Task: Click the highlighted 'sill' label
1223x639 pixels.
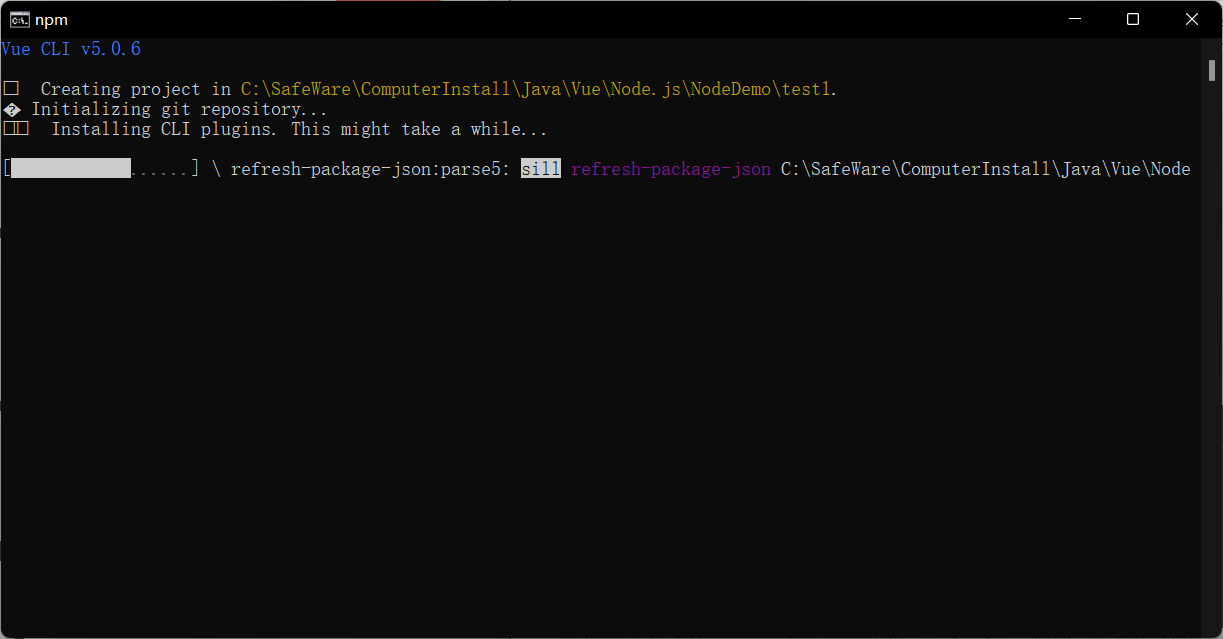Action: pos(541,169)
